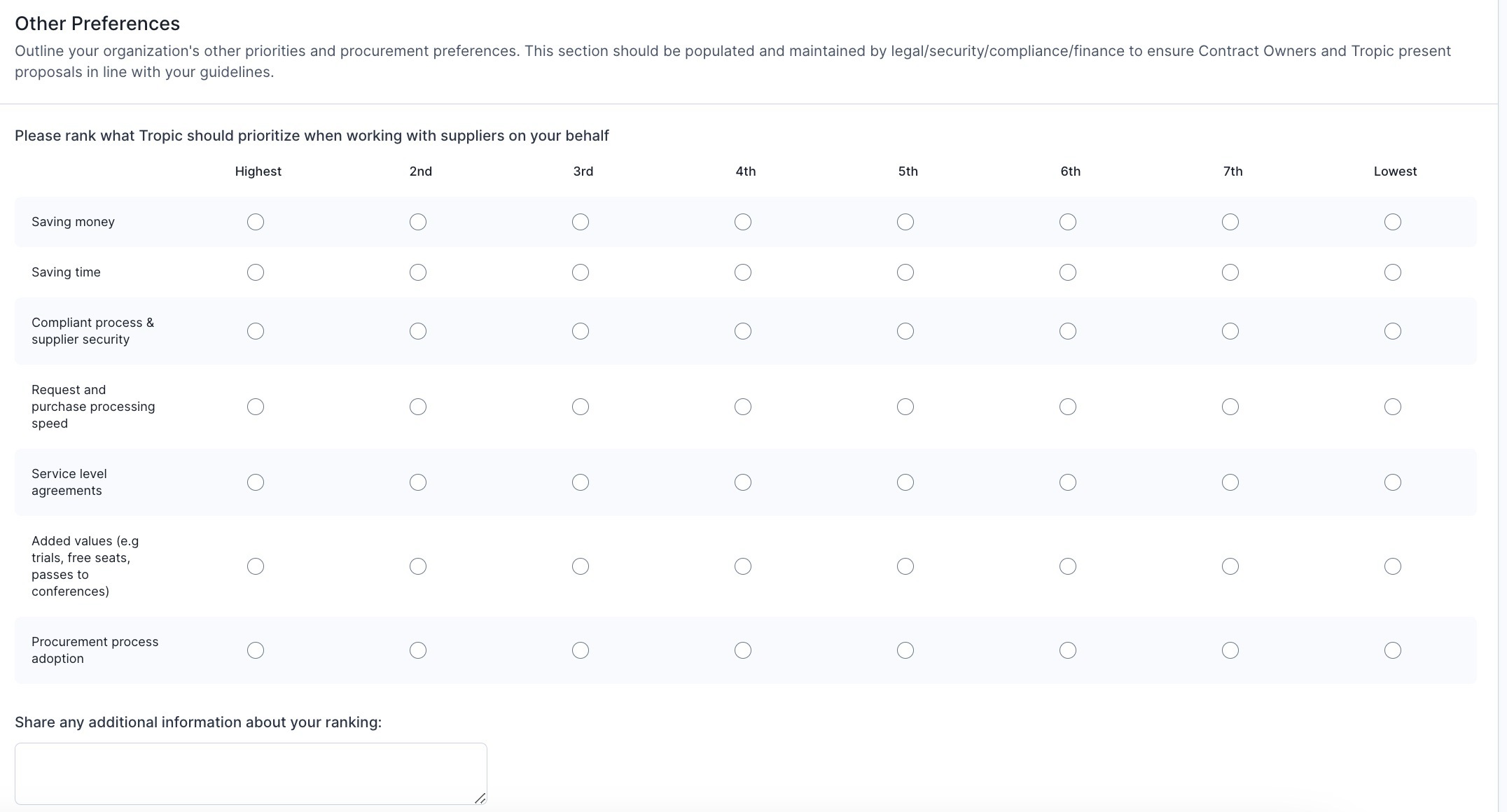This screenshot has width=1507, height=812.
Task: Click the additional ranking information text box
Action: pyautogui.click(x=251, y=773)
